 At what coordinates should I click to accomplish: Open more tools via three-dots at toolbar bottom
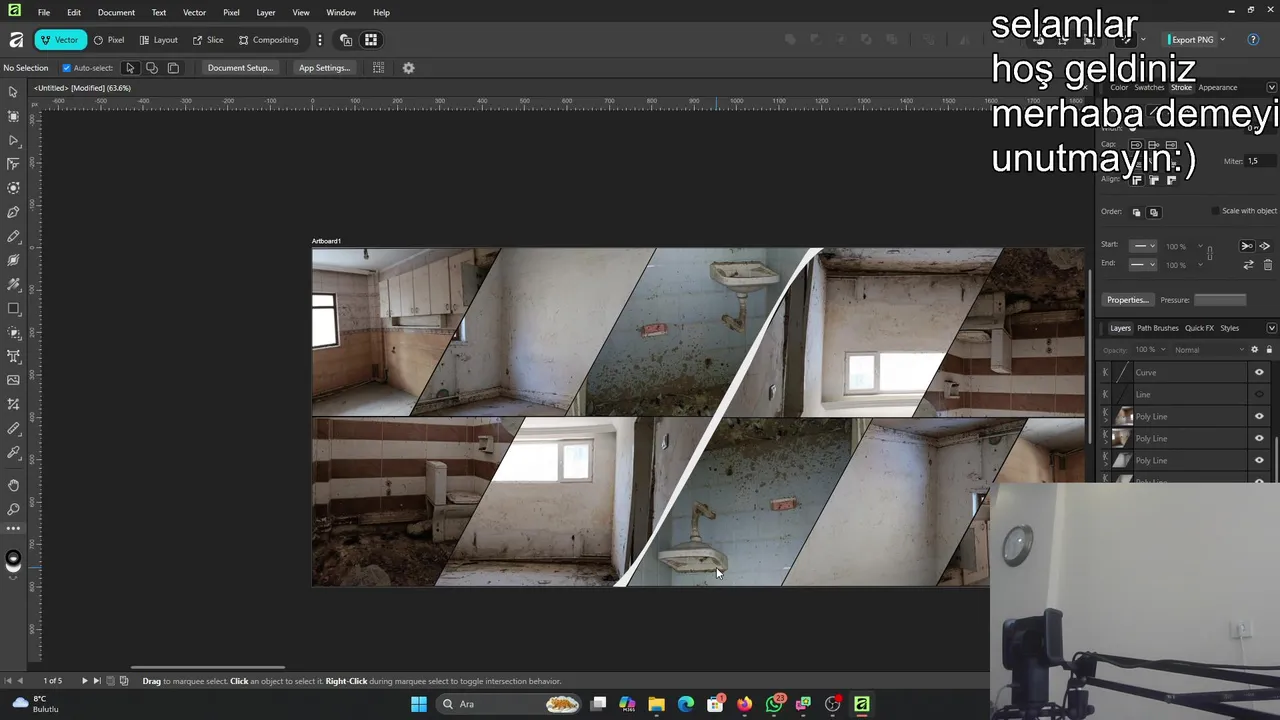(13, 528)
